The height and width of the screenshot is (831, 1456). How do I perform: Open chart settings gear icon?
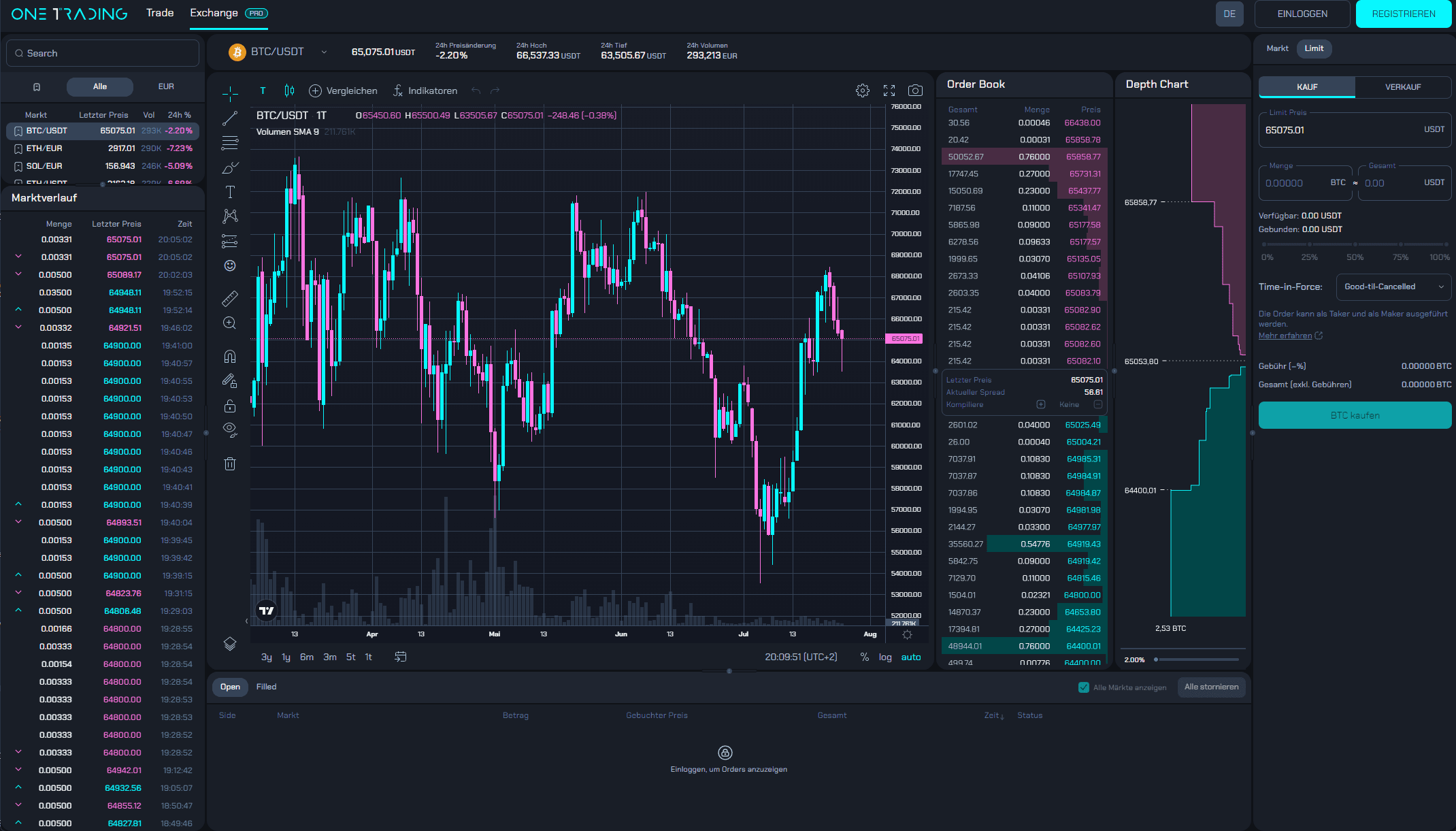[x=863, y=91]
